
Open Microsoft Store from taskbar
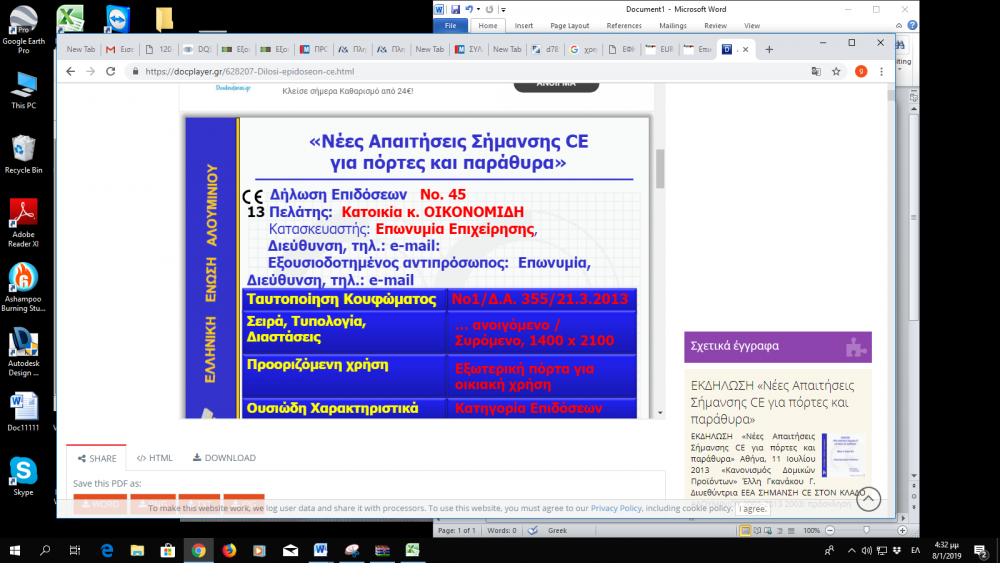coord(168,550)
